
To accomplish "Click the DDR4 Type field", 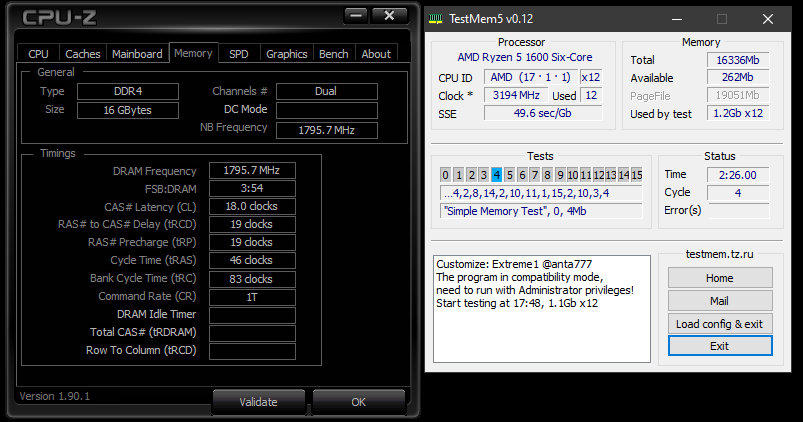I will tap(128, 91).
